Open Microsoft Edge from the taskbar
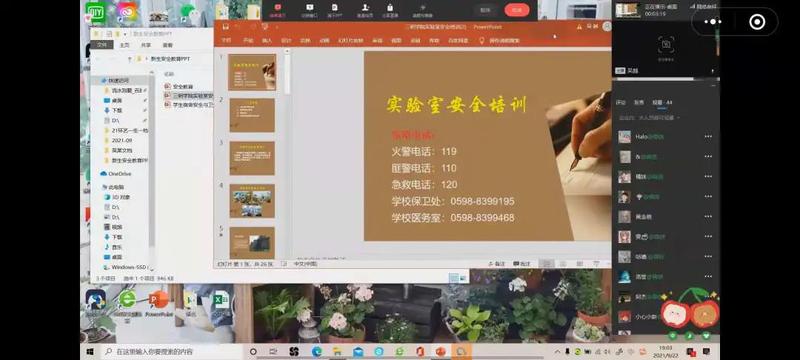This screenshot has height=360, width=800. [x=316, y=351]
